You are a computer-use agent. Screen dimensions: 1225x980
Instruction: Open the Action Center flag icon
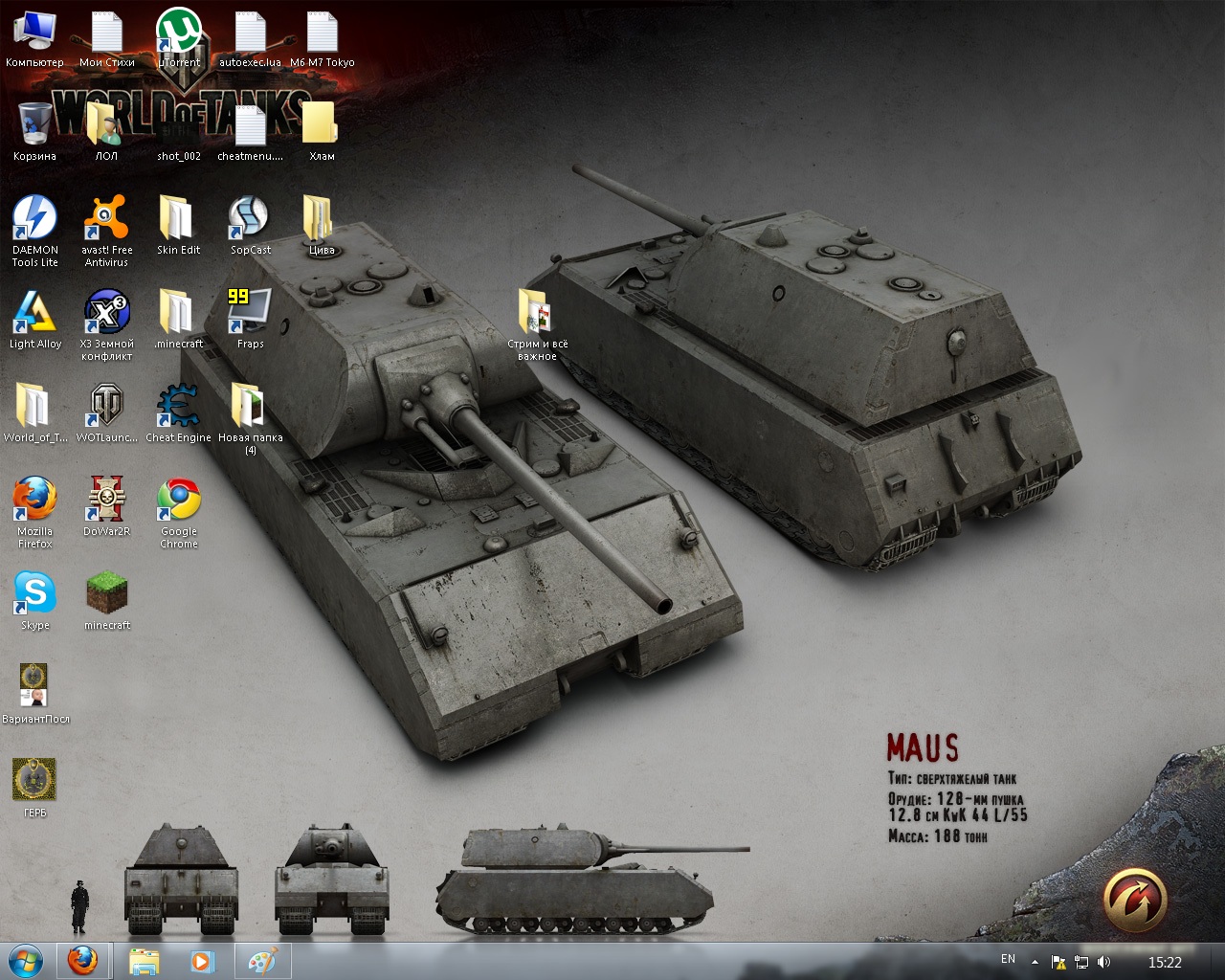[1058, 962]
